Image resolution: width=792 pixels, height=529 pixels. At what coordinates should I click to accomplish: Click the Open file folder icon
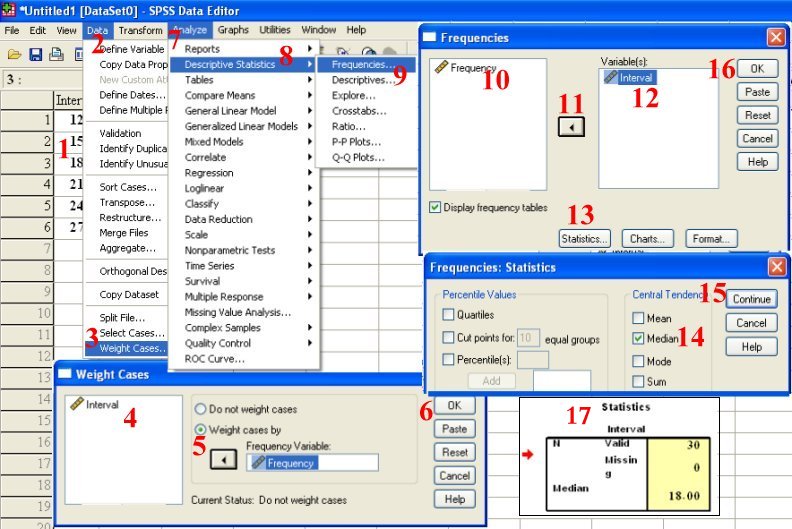[x=14, y=55]
